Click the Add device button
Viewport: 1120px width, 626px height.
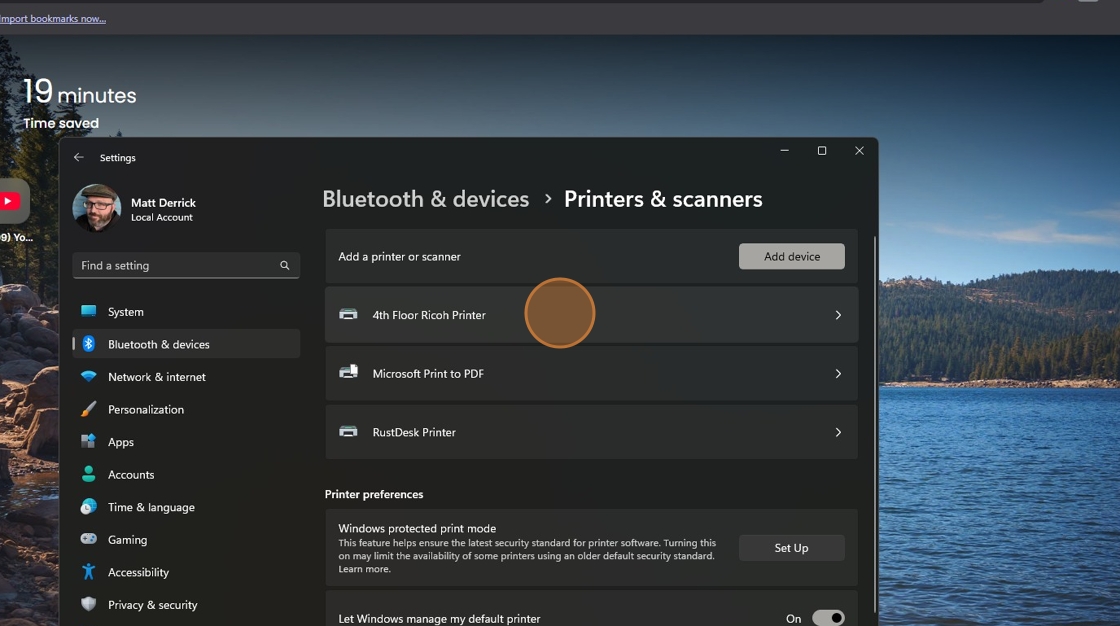[x=791, y=257]
